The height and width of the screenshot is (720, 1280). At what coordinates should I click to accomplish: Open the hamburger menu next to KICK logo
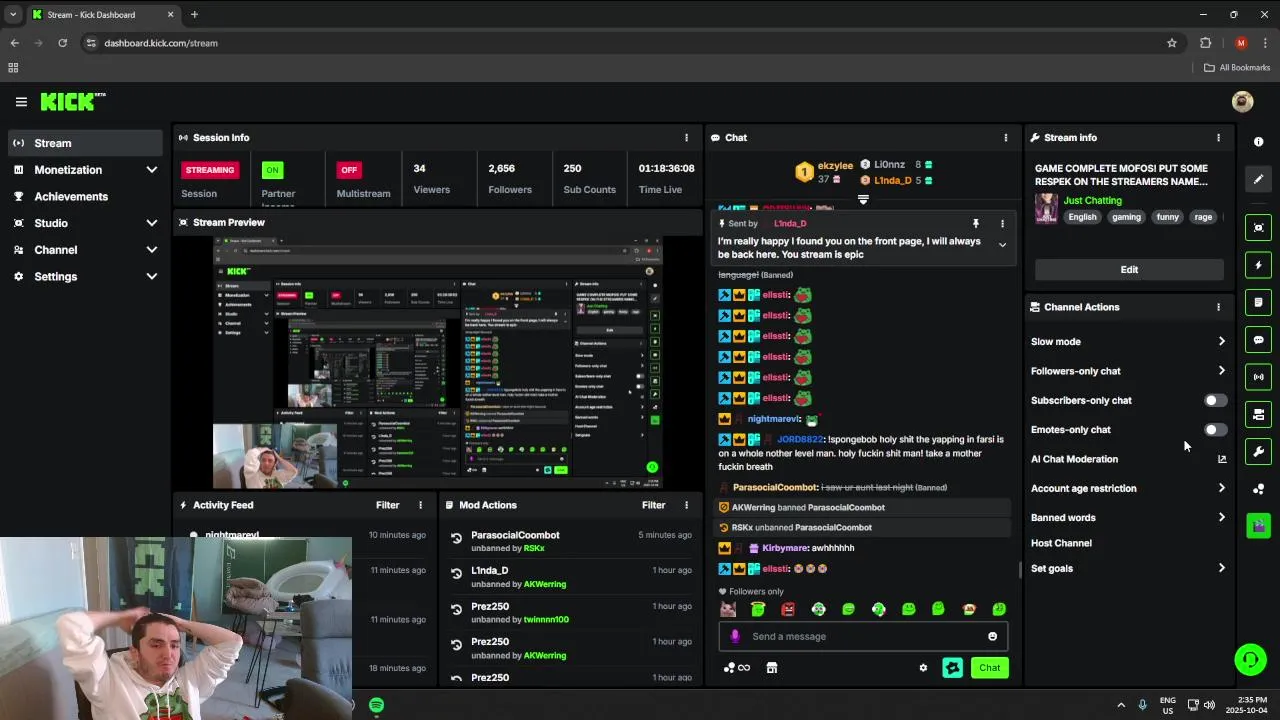(x=21, y=101)
